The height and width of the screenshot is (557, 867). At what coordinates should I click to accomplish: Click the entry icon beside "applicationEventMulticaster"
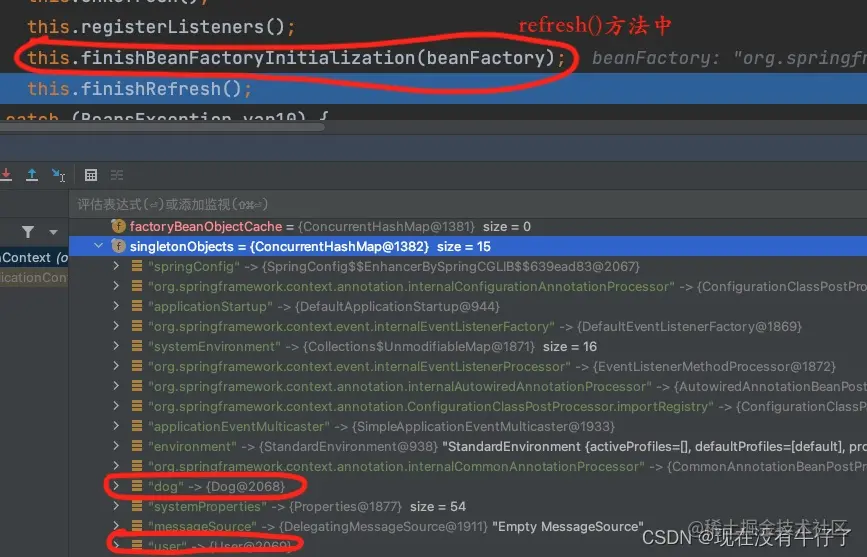137,426
